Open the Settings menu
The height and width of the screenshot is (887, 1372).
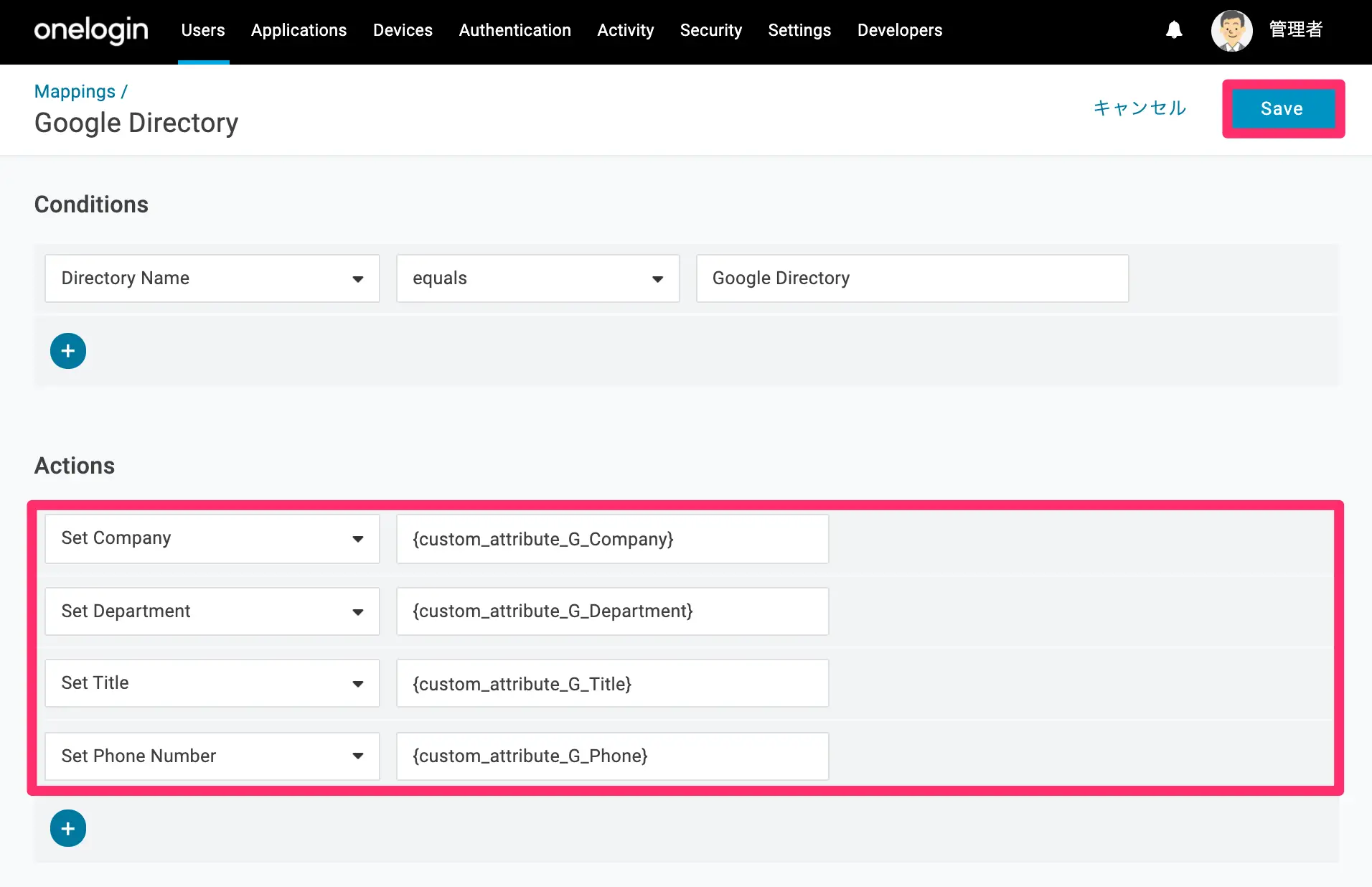(799, 30)
